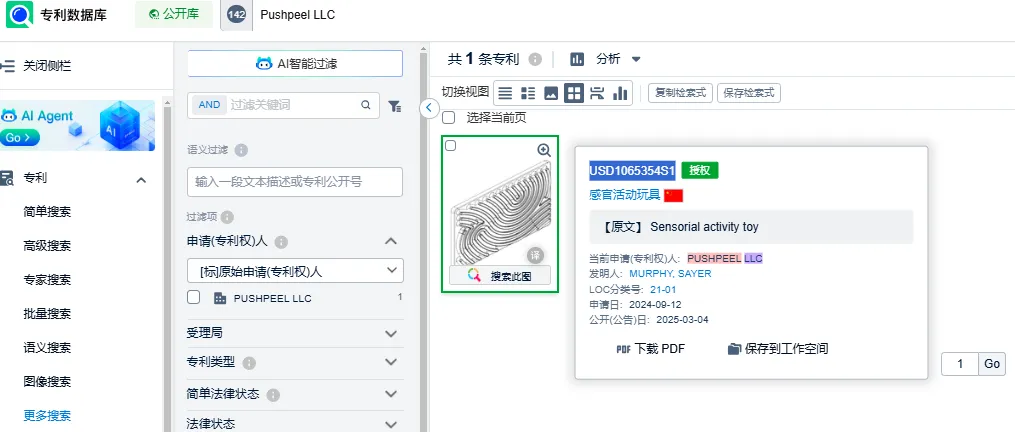Screen dimensions: 1015x432
Task: Open 更多搜索 in sidebar
Action: pyautogui.click(x=47, y=416)
